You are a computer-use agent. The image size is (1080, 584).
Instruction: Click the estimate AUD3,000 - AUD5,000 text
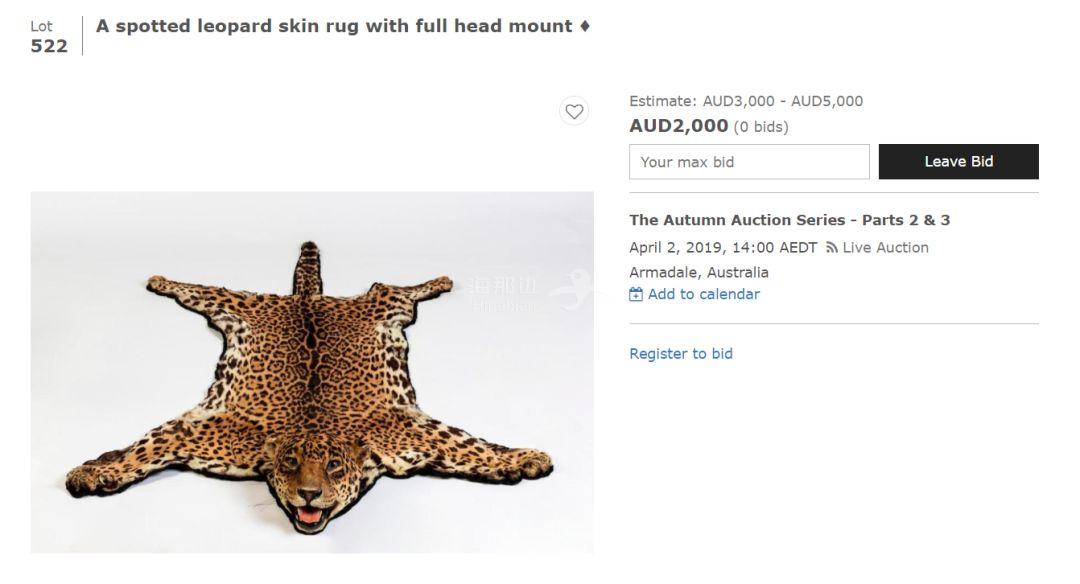(746, 101)
